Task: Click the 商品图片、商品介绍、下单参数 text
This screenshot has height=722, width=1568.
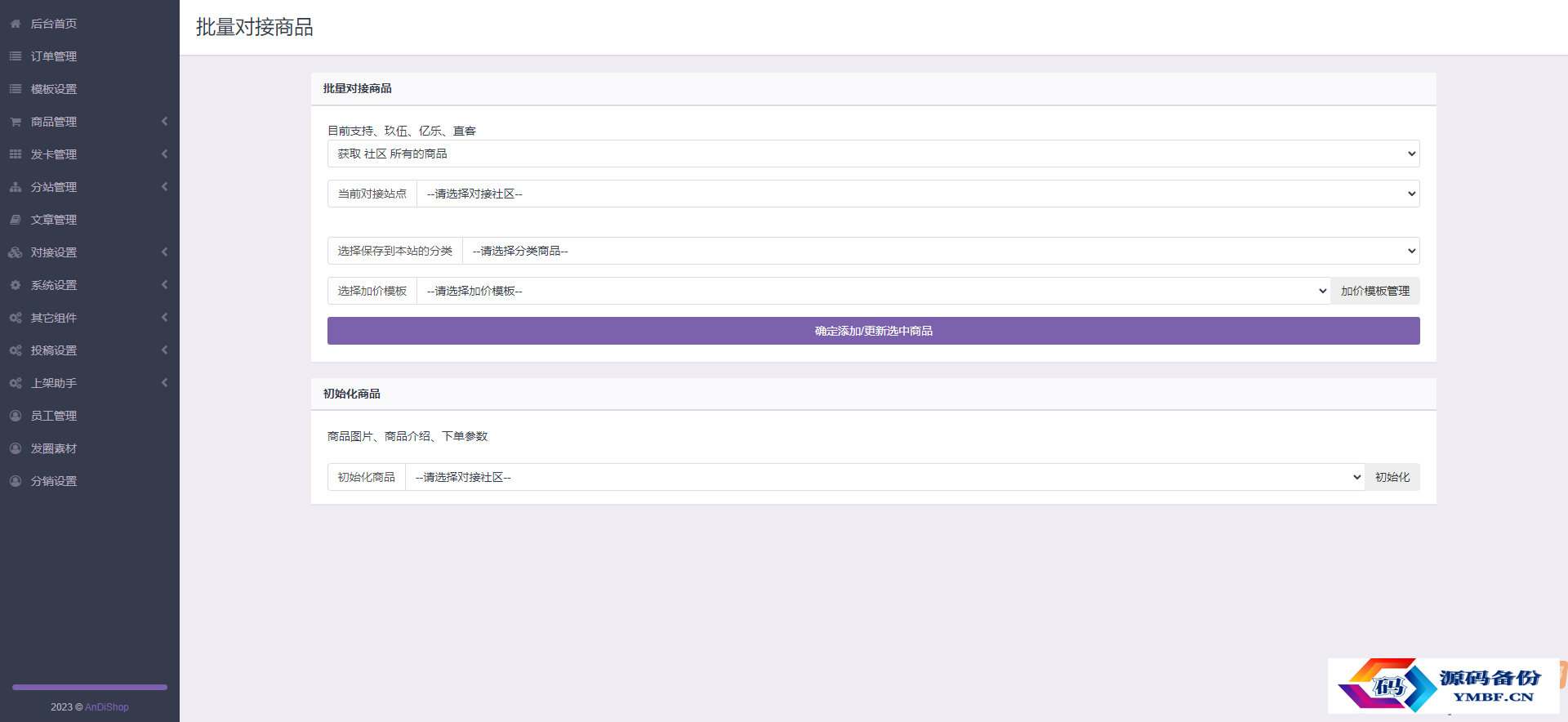Action: 408,436
